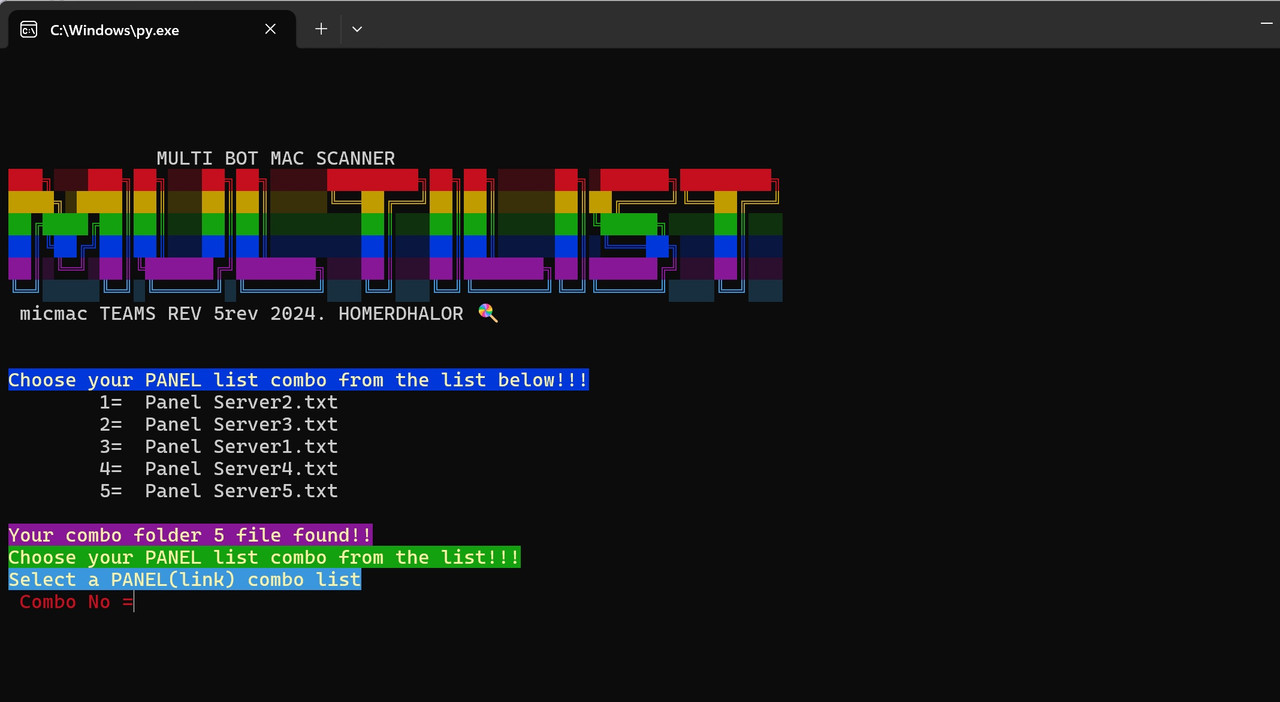The image size is (1280, 702).
Task: Click the '3= Panel Server1.txt' entry
Action: pyautogui.click(x=219, y=446)
